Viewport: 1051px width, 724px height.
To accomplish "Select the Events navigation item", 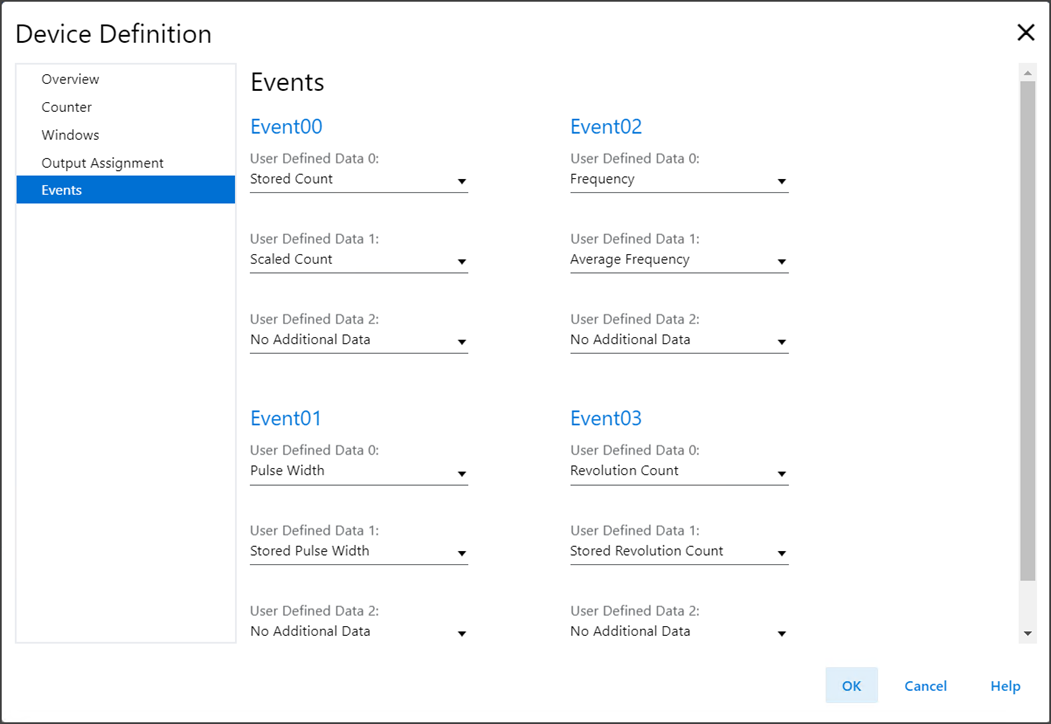I will [62, 190].
